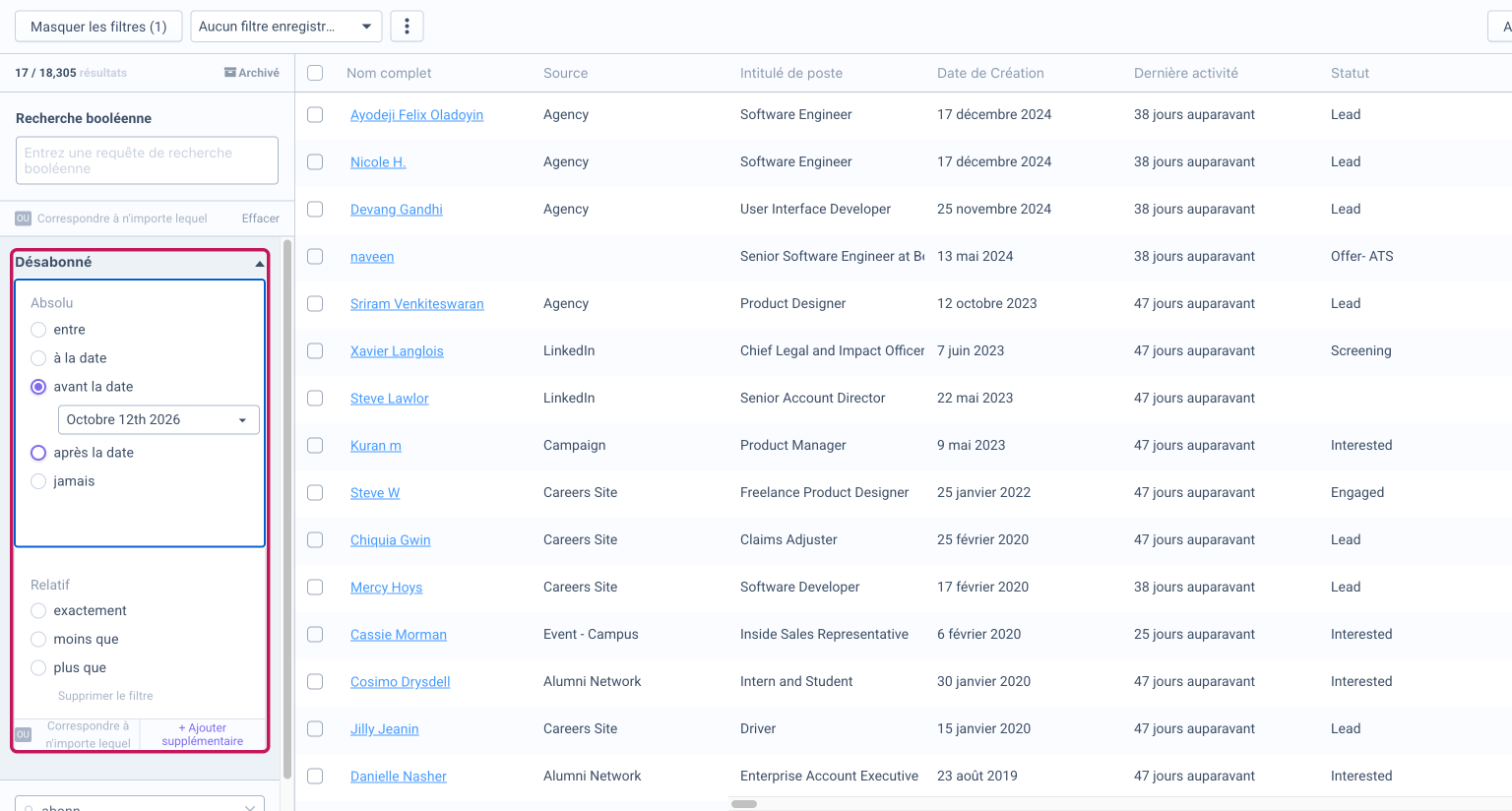Open Devang Gandhi profile link
The height and width of the screenshot is (811, 1512).
tap(396, 210)
